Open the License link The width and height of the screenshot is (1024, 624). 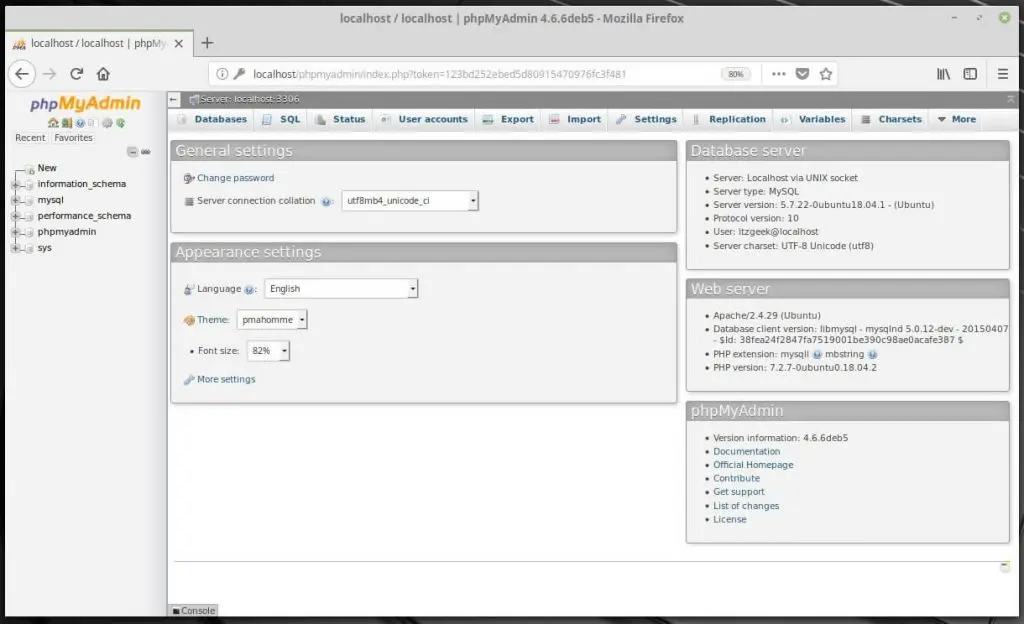pos(729,520)
